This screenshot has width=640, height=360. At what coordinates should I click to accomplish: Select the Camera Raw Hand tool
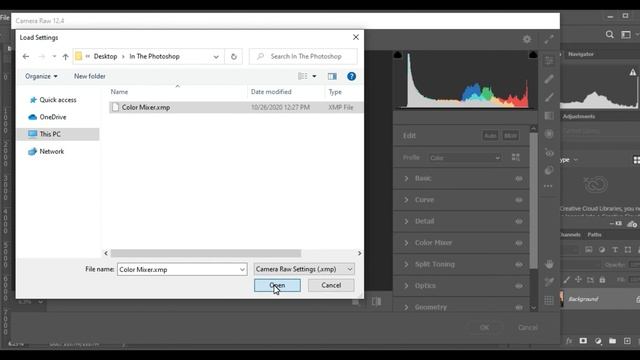[x=549, y=264]
